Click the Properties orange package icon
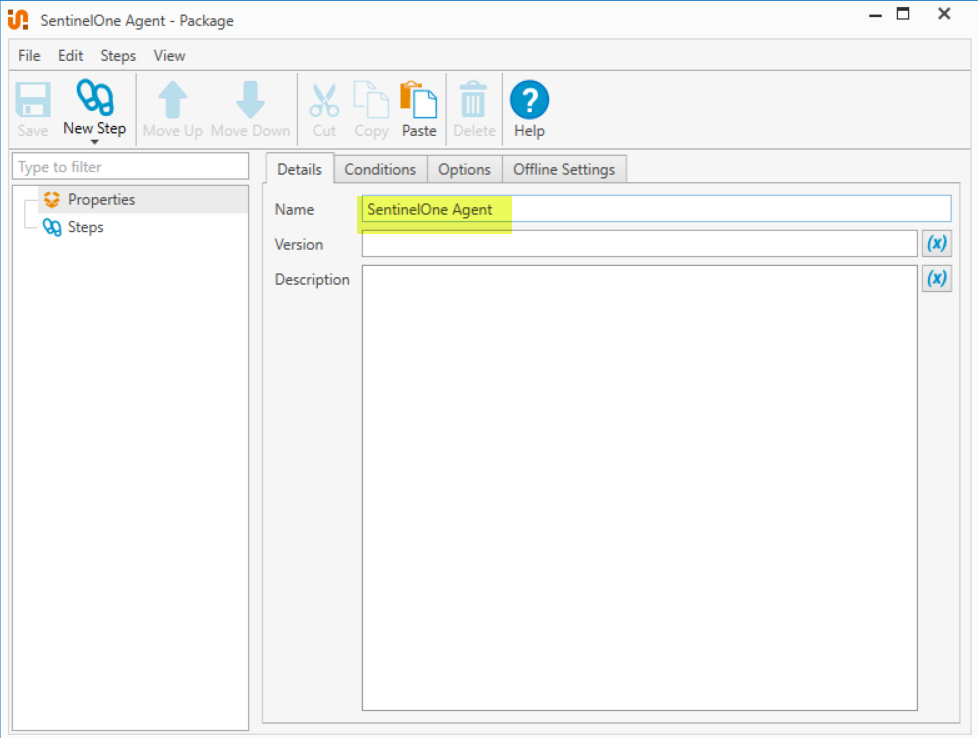Viewport: 978px width, 738px height. (x=52, y=200)
